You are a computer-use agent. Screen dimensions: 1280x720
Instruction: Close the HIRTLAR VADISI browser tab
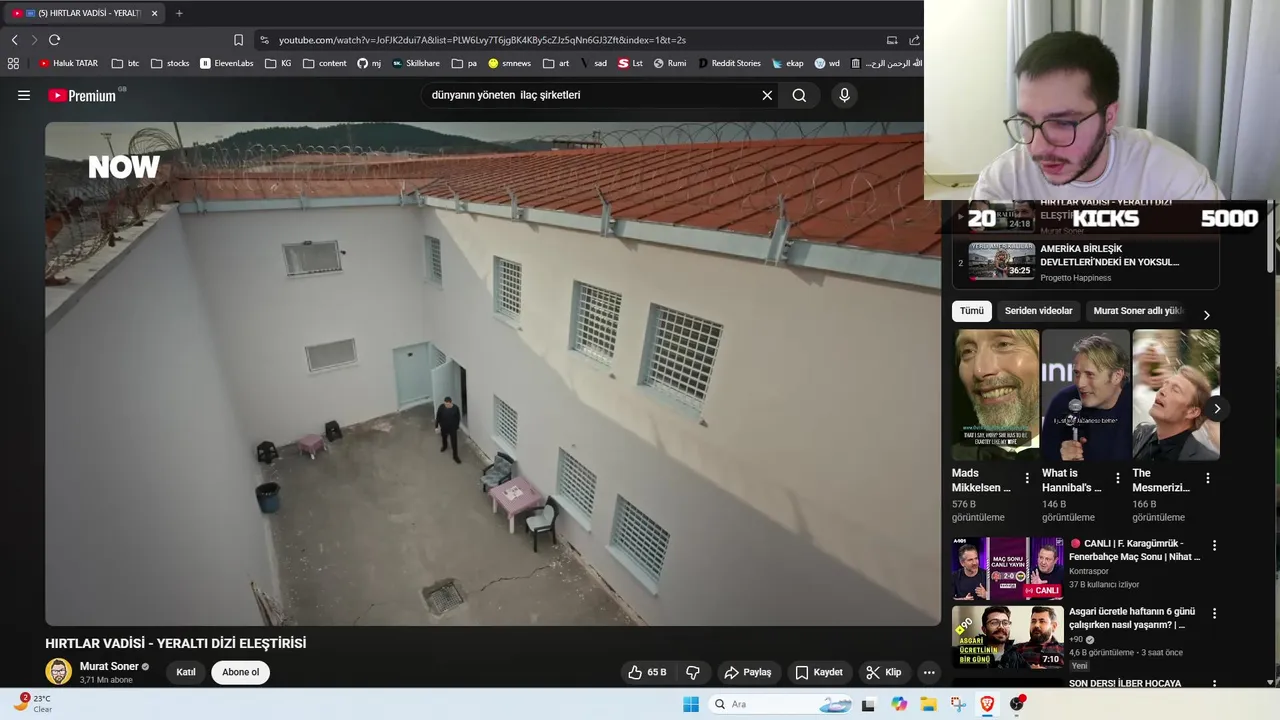tap(154, 13)
